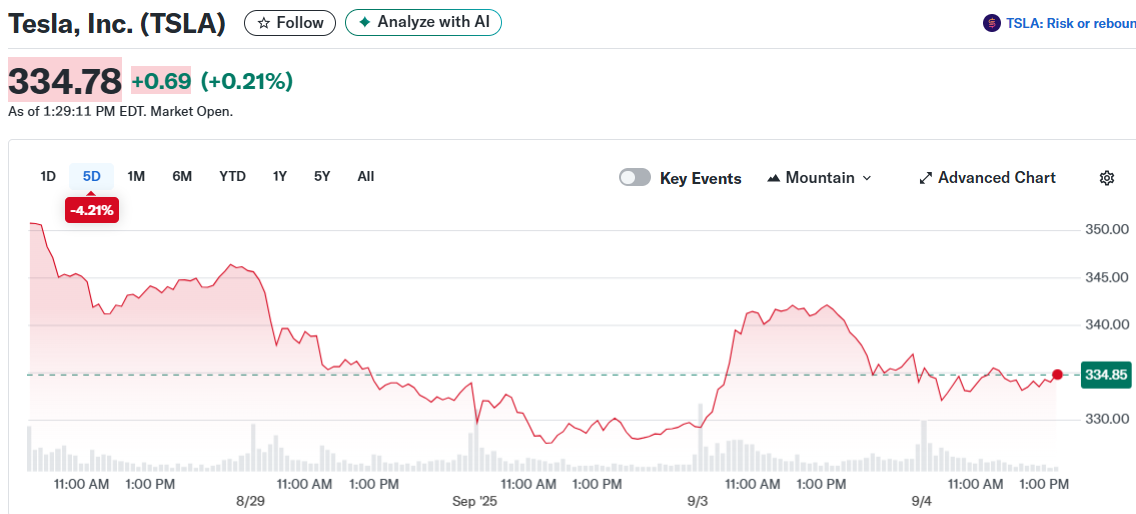
Task: Select the All range tab
Action: pyautogui.click(x=366, y=176)
